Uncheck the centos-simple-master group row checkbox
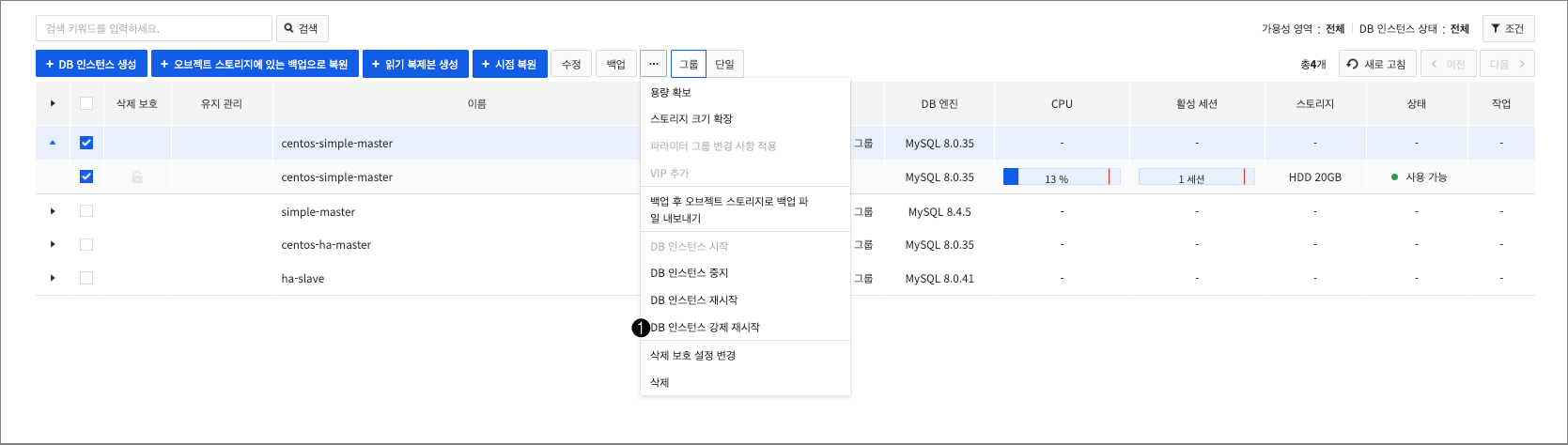 point(86,143)
